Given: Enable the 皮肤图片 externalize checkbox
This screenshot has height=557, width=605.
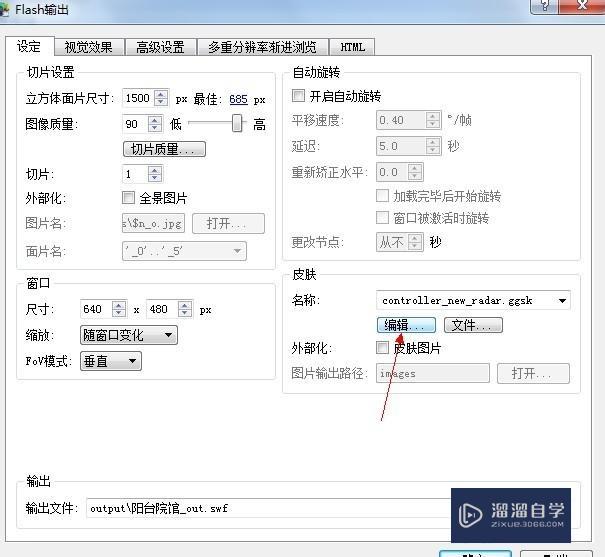Looking at the screenshot, I should 382,348.
